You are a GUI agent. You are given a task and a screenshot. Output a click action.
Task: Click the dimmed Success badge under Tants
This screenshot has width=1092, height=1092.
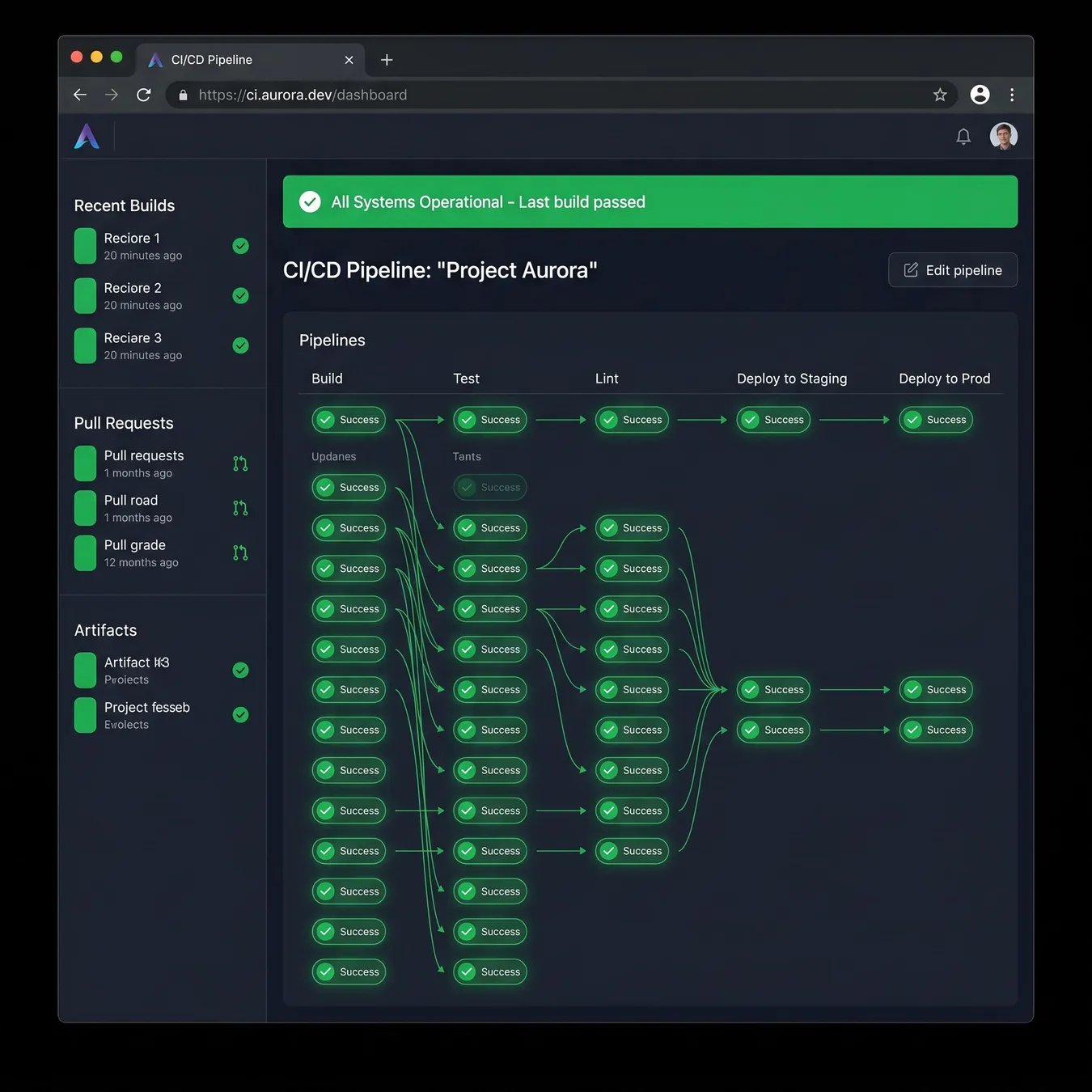click(490, 488)
